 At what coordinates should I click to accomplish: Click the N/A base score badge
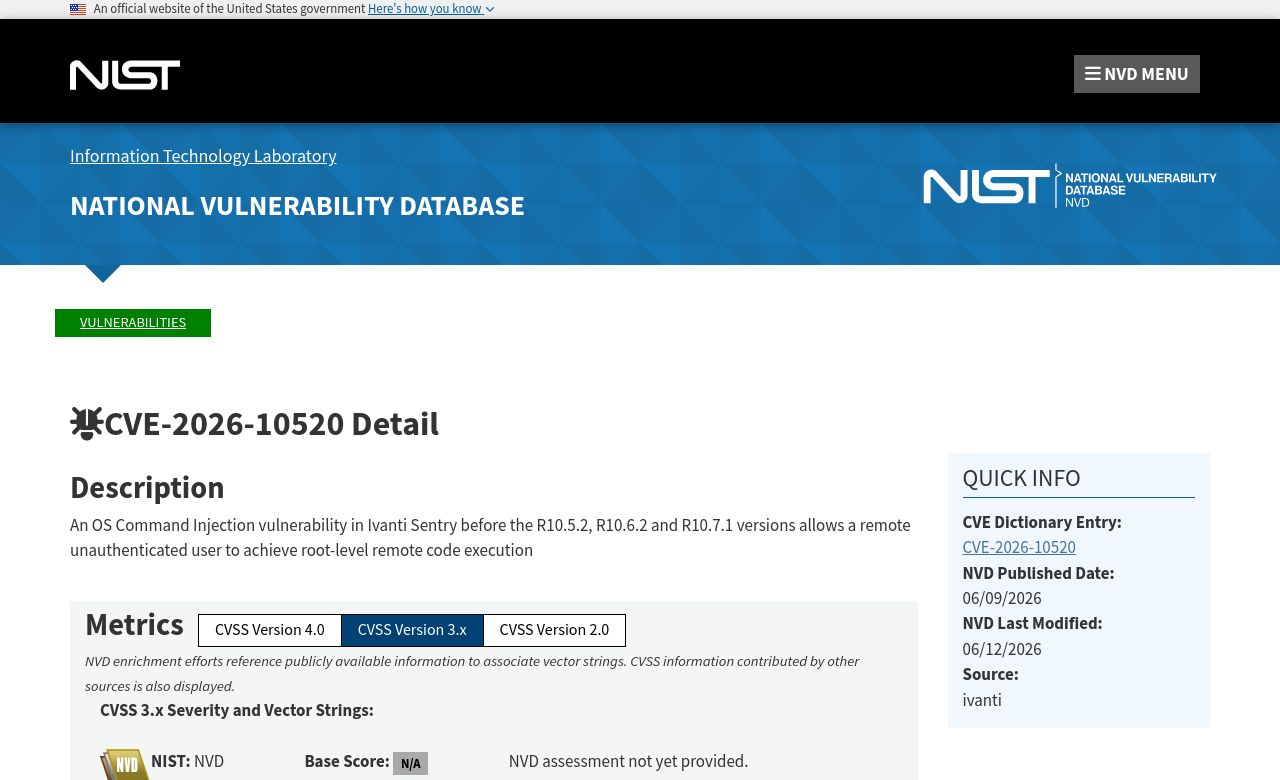[x=410, y=764]
